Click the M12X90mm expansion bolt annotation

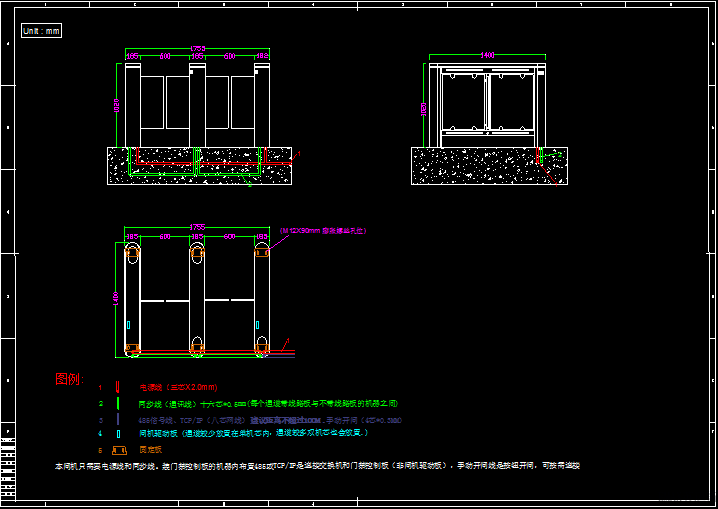click(x=322, y=230)
